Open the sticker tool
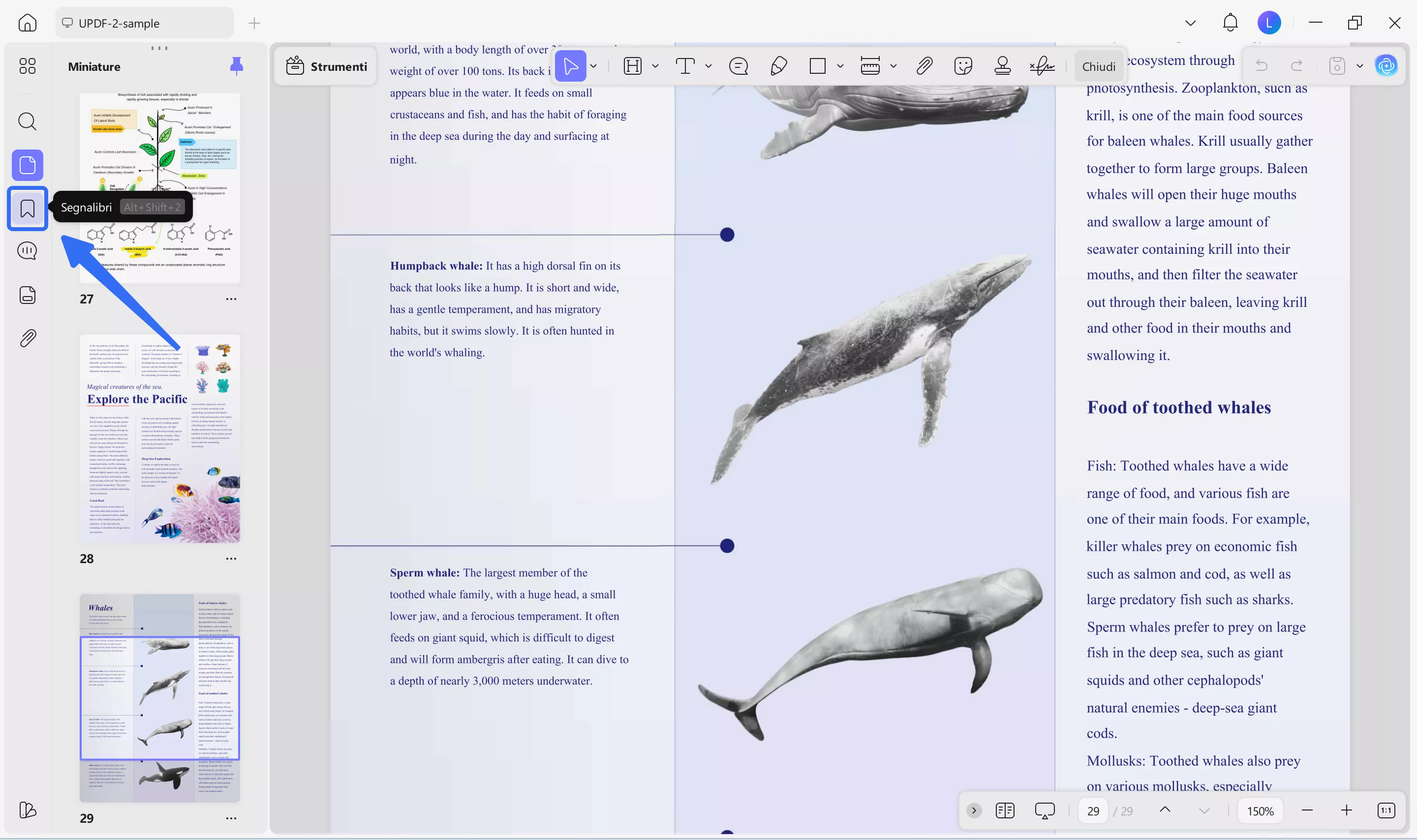Screen dimensions: 1417x840 click(x=963, y=66)
